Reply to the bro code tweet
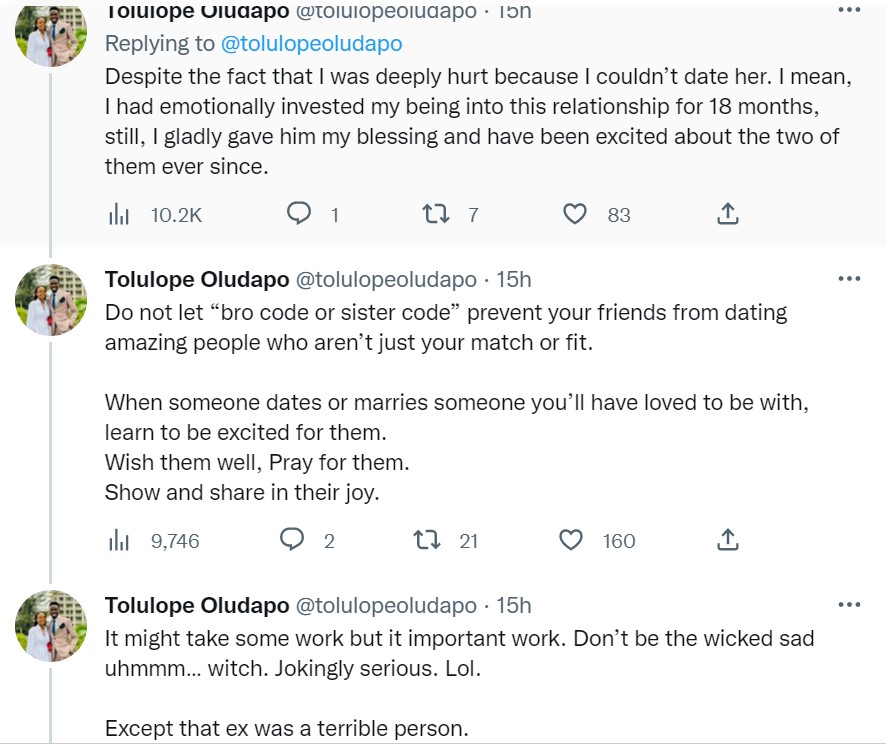This screenshot has width=886, height=744. [x=292, y=541]
